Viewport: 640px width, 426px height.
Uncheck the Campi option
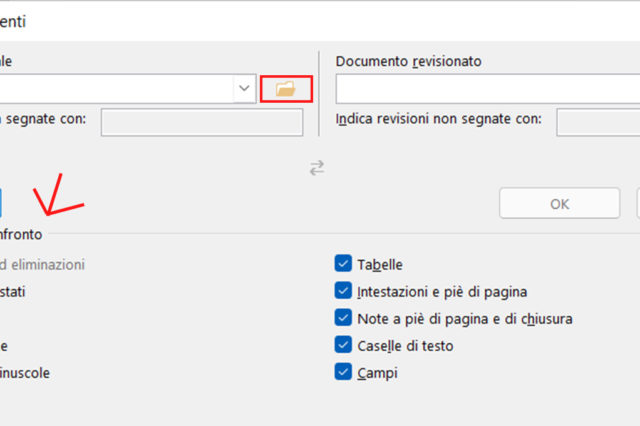[342, 373]
